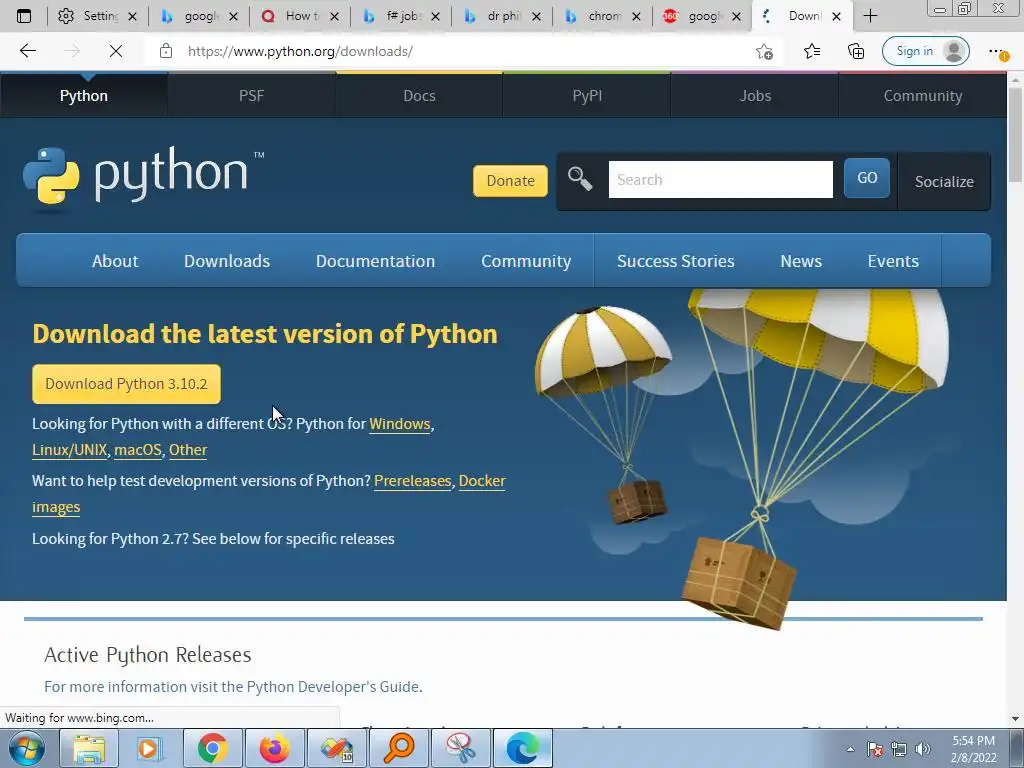Stop loading the page
This screenshot has width=1024, height=768.
(116, 51)
